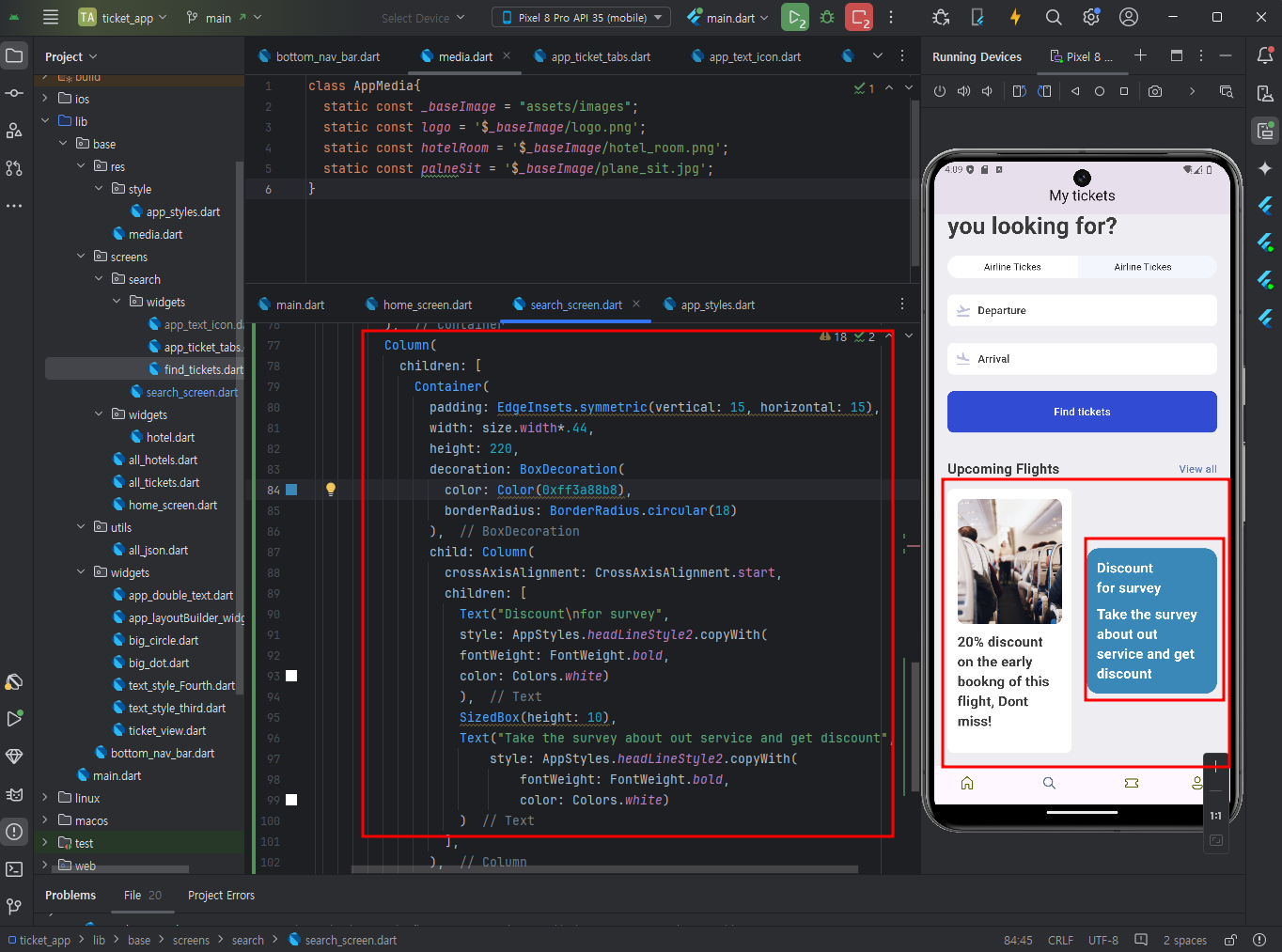Screen dimensions: 1282x952
Task: Click CRLF line separator in status bar
Action: pos(1060,940)
